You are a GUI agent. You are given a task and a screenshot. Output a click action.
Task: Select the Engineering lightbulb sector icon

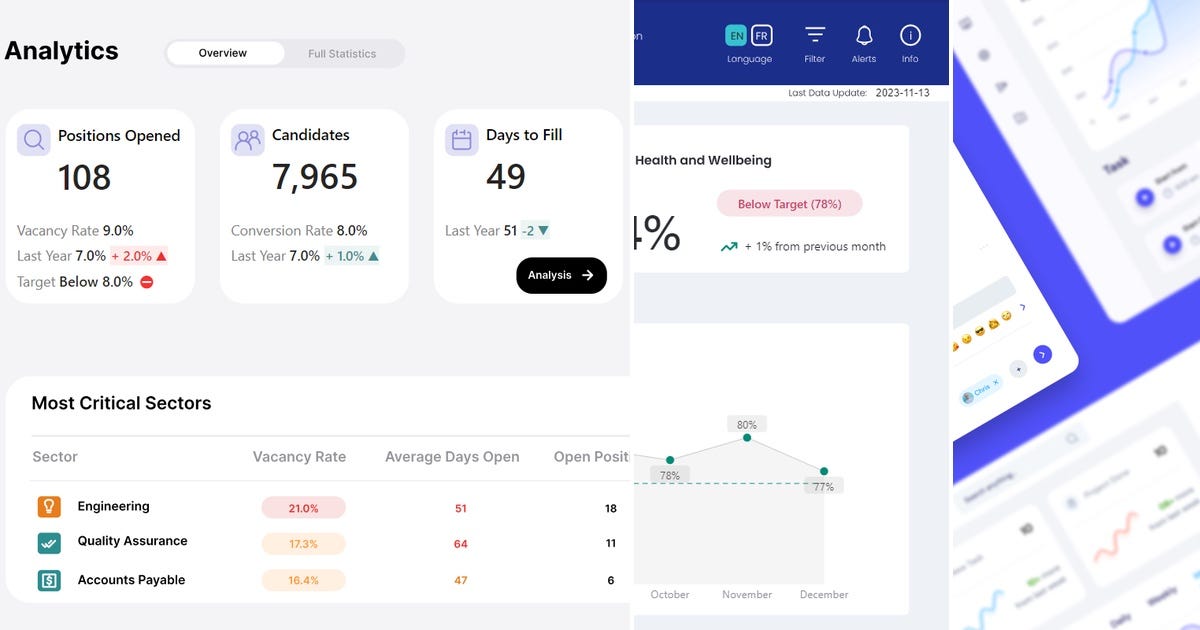tap(48, 506)
